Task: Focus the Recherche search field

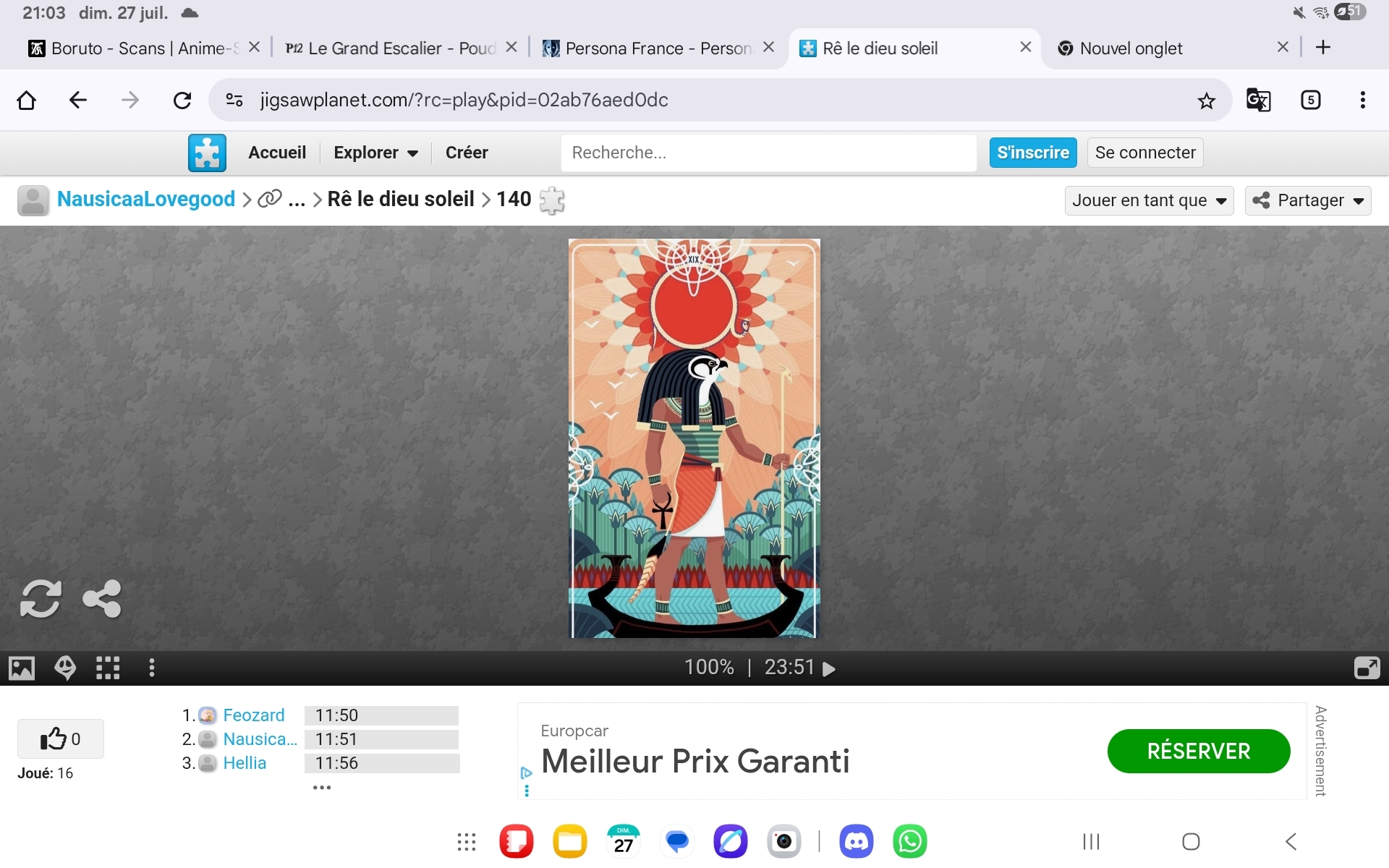Action: pyautogui.click(x=768, y=153)
